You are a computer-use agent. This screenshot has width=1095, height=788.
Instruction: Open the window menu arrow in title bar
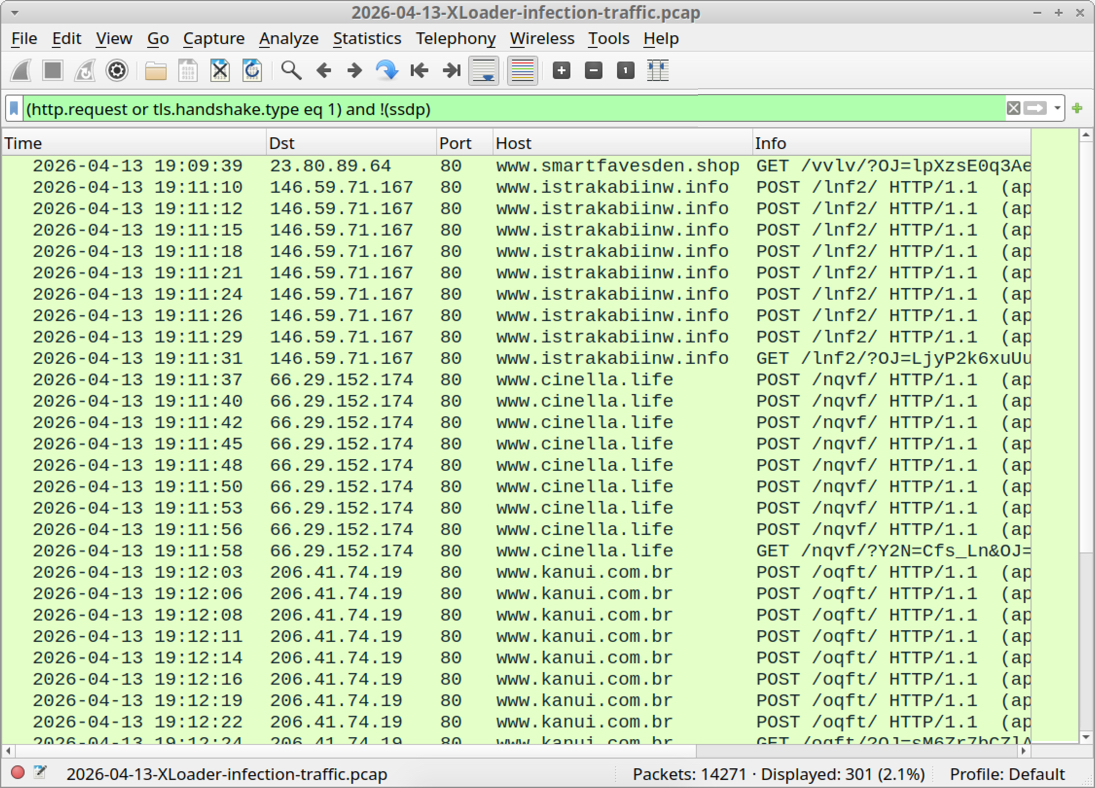[14, 13]
